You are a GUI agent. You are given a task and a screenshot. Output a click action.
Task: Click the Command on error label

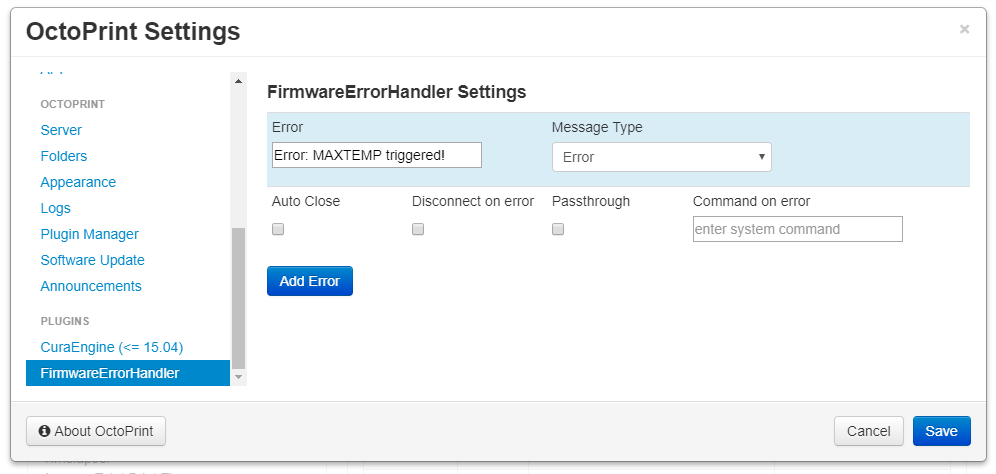tap(751, 201)
